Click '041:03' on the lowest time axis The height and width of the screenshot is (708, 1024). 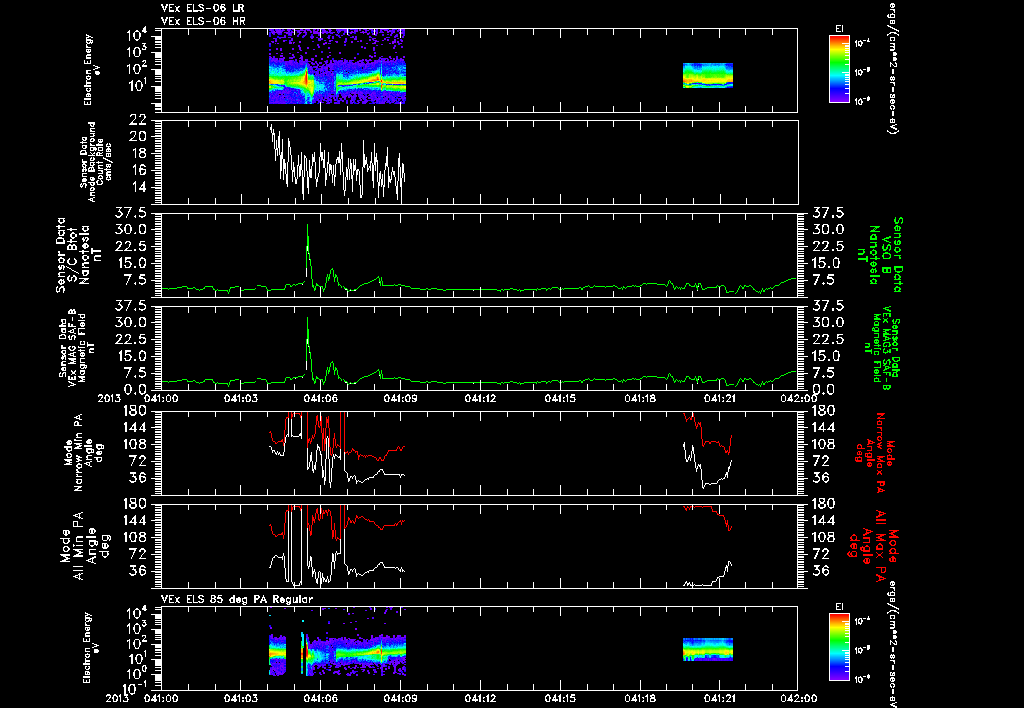(x=241, y=698)
